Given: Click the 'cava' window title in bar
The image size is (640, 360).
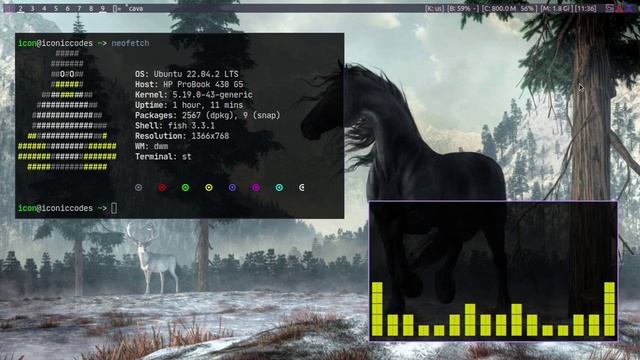Looking at the screenshot, I should (136, 8).
